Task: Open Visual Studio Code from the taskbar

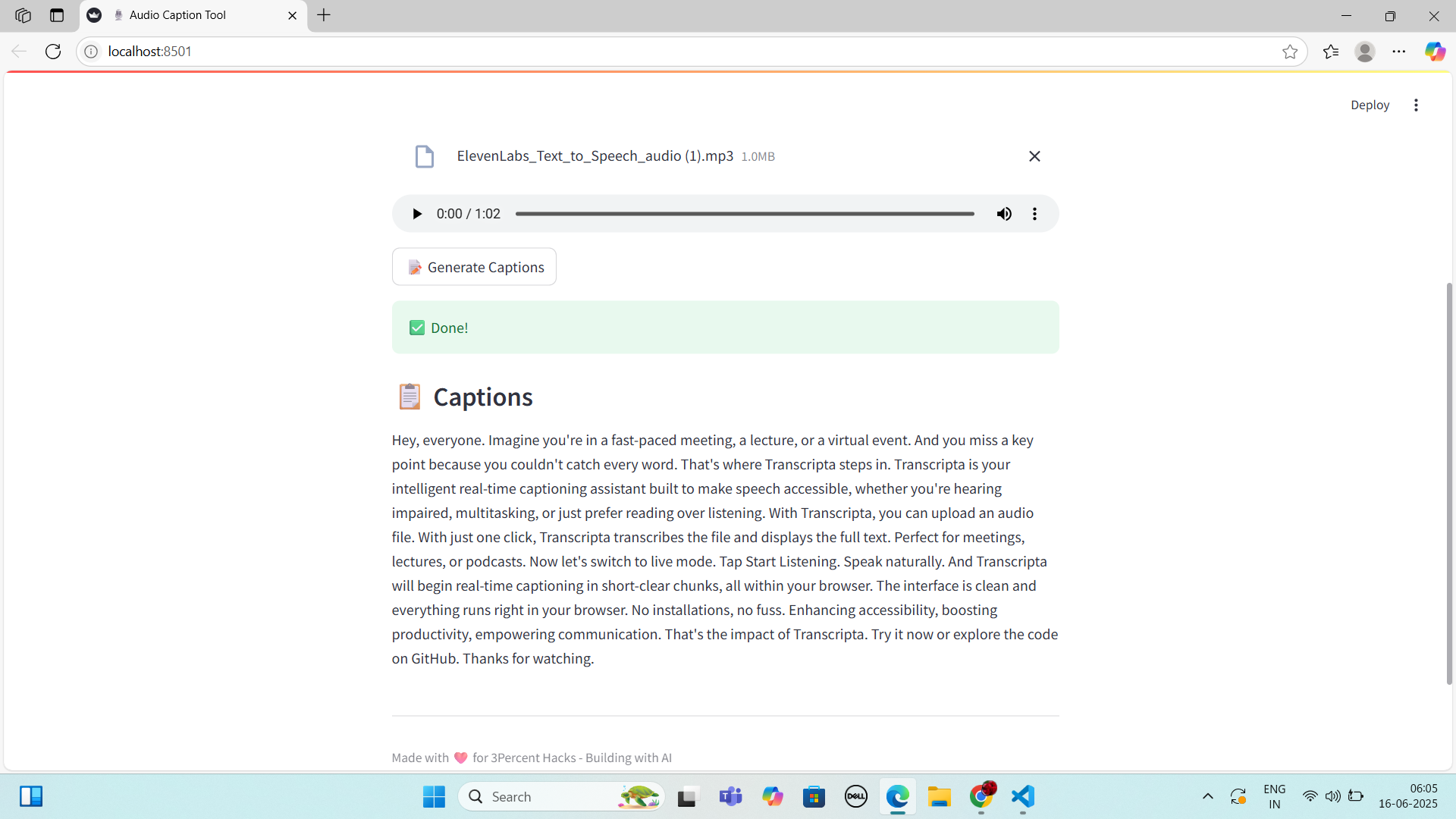Action: point(1023,796)
